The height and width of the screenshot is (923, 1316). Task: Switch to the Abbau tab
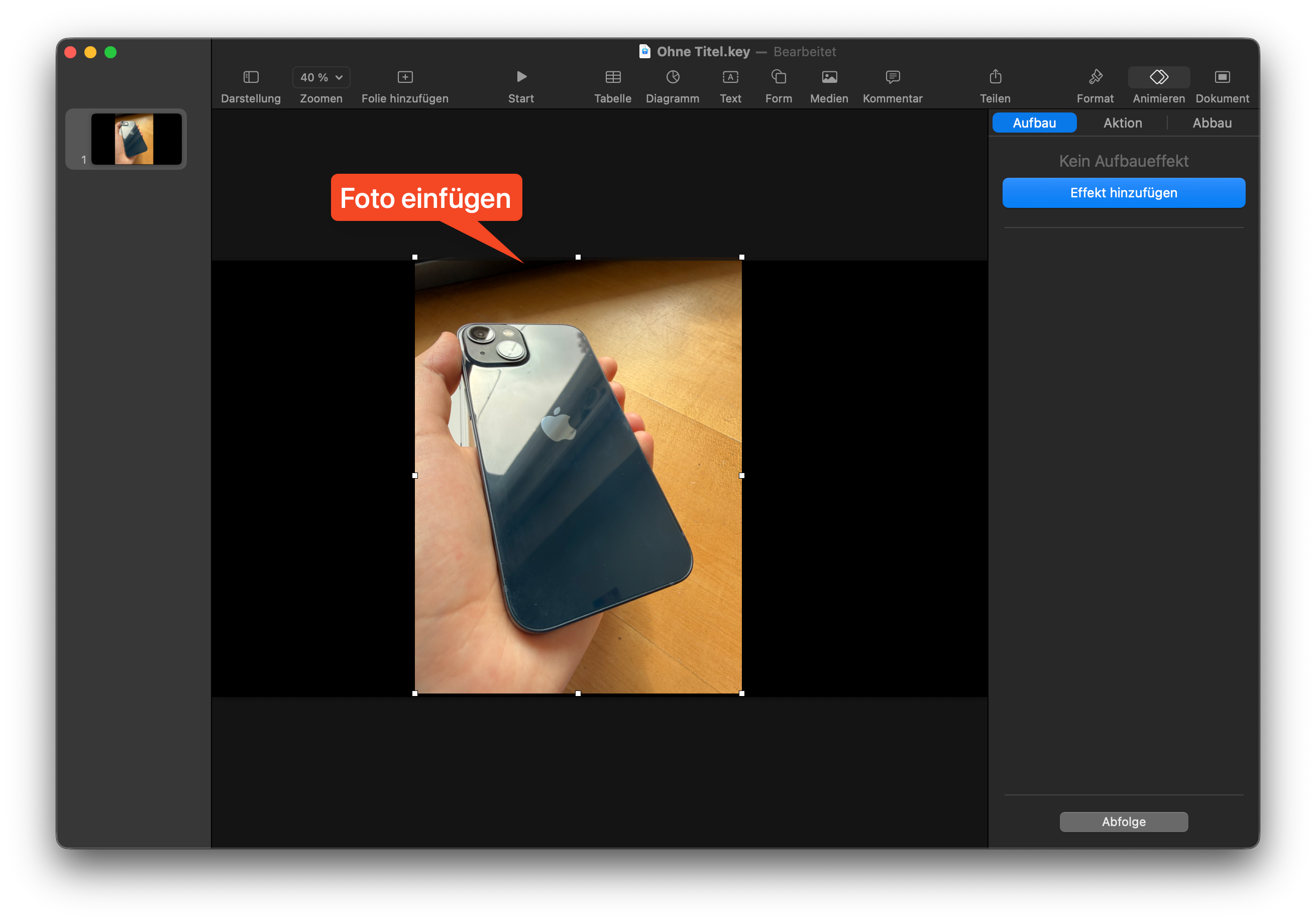1212,123
